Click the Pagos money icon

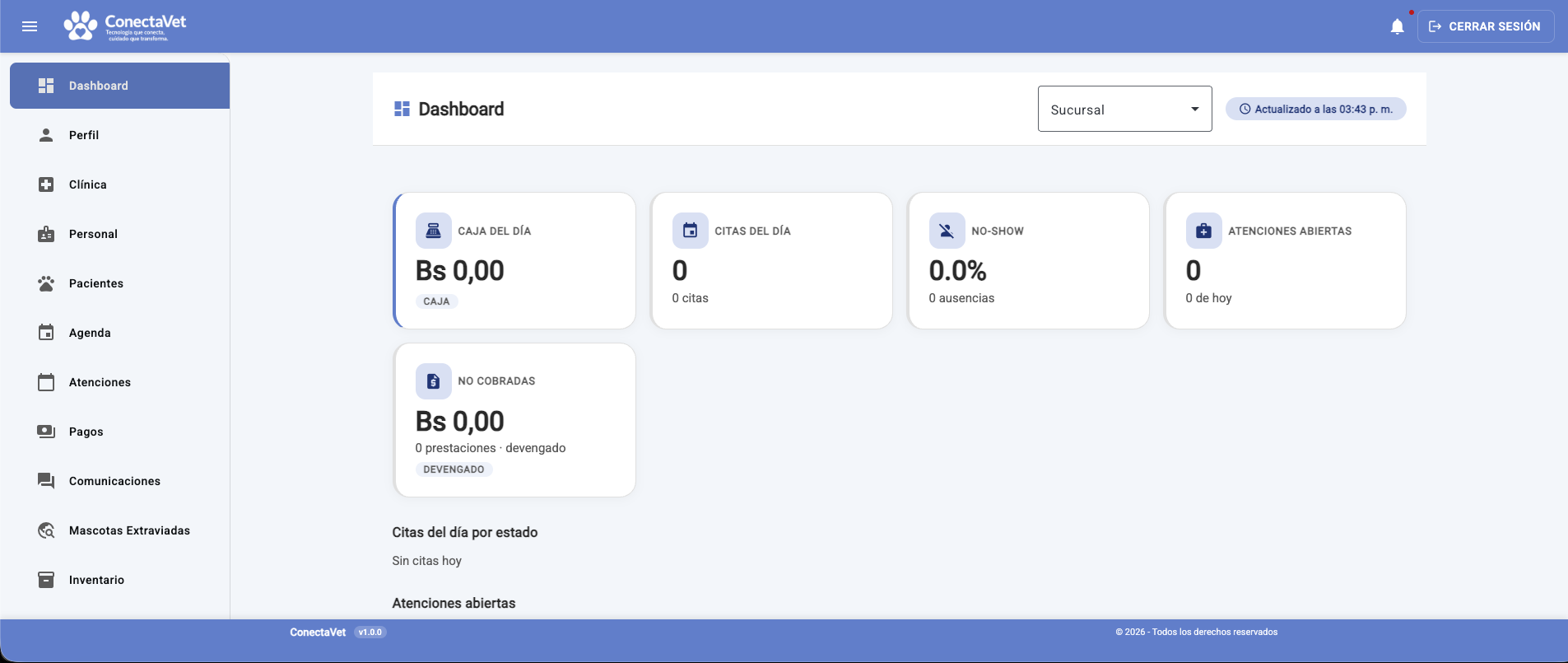tap(46, 432)
